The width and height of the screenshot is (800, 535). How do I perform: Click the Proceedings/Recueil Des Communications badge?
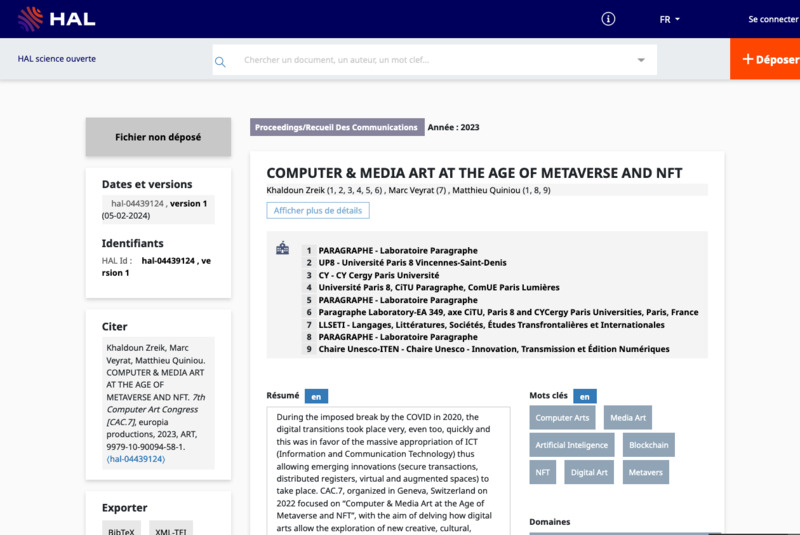(x=336, y=128)
